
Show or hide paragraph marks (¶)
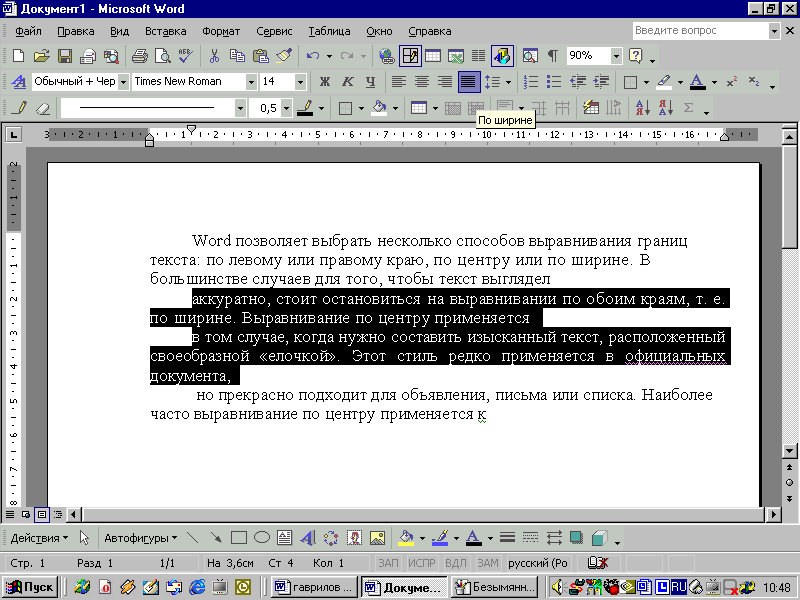coord(553,56)
